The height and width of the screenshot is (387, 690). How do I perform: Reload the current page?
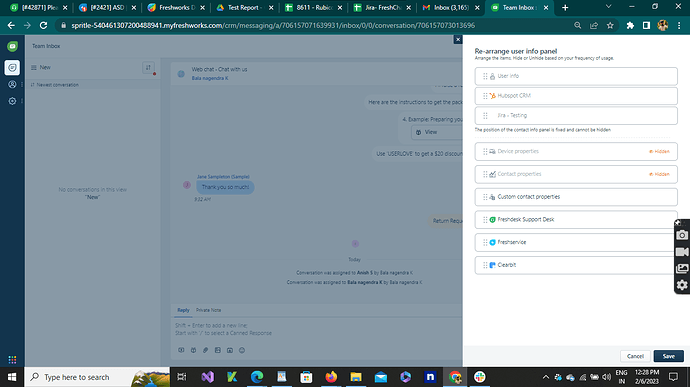[43, 26]
